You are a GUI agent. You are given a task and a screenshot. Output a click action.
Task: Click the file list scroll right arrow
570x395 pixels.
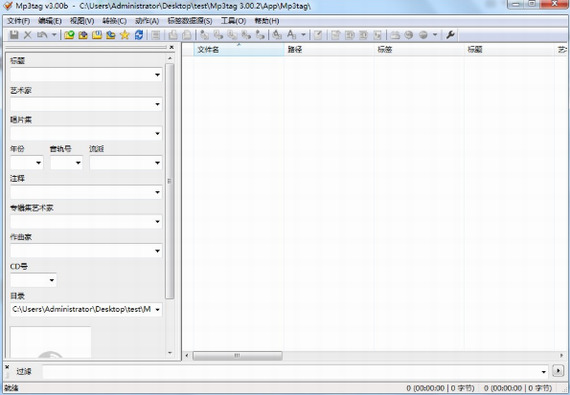[562, 355]
